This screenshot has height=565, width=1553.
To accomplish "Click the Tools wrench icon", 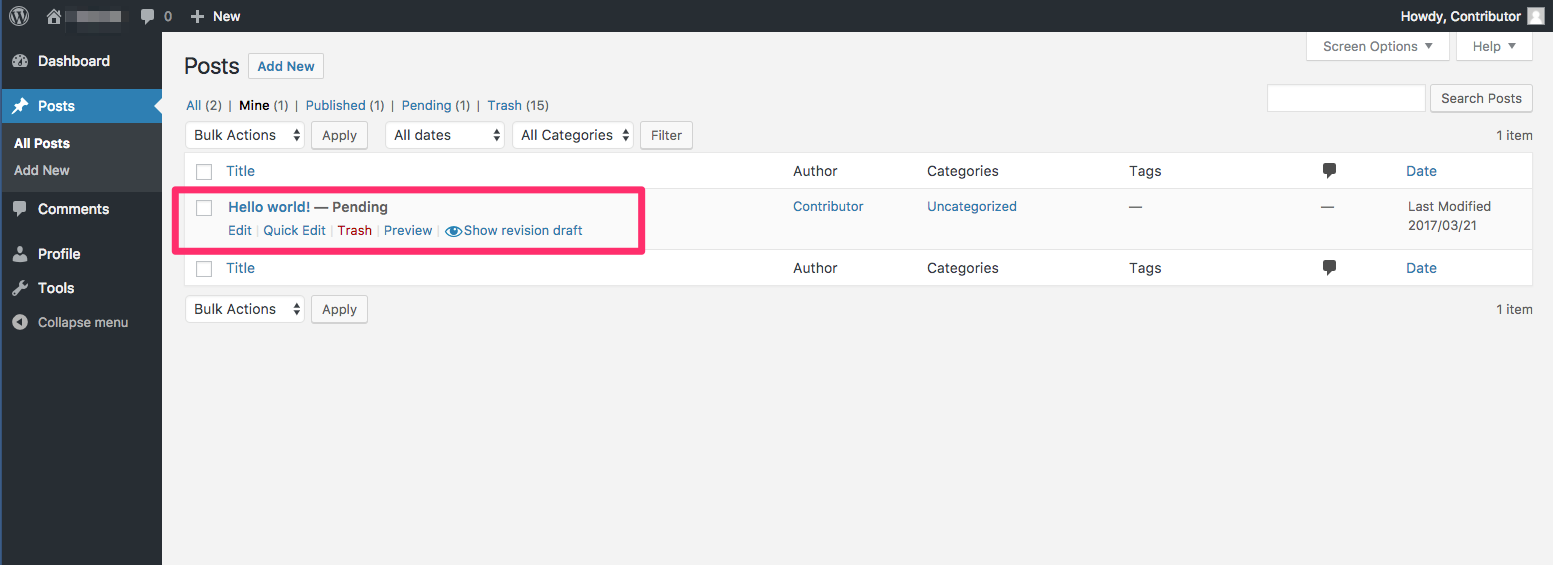I will pyautogui.click(x=20, y=288).
